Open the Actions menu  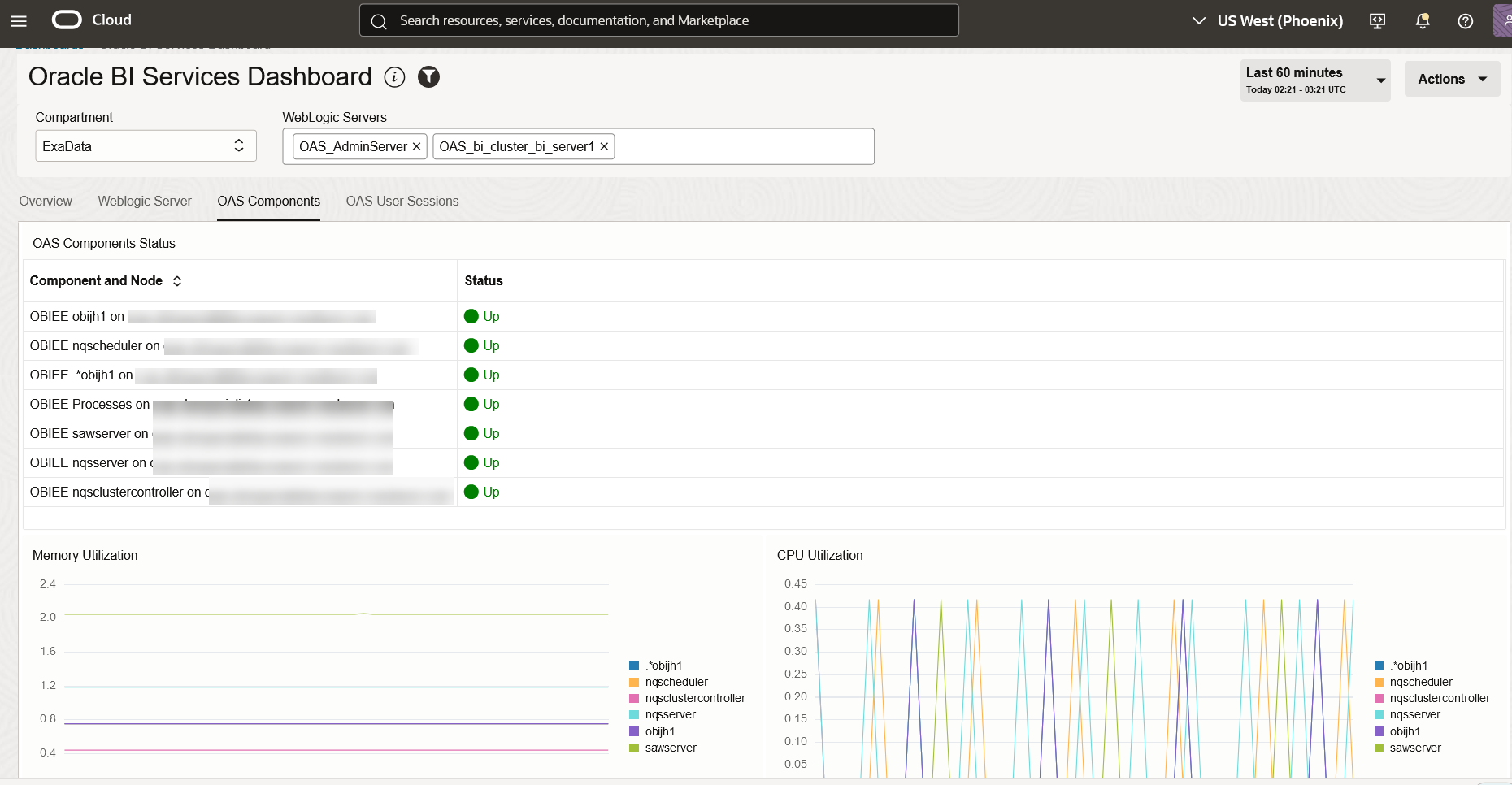click(x=1452, y=79)
